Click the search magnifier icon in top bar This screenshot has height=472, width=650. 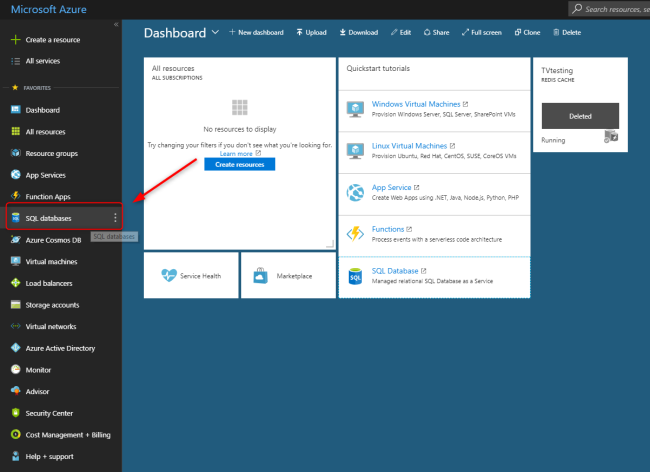(577, 9)
